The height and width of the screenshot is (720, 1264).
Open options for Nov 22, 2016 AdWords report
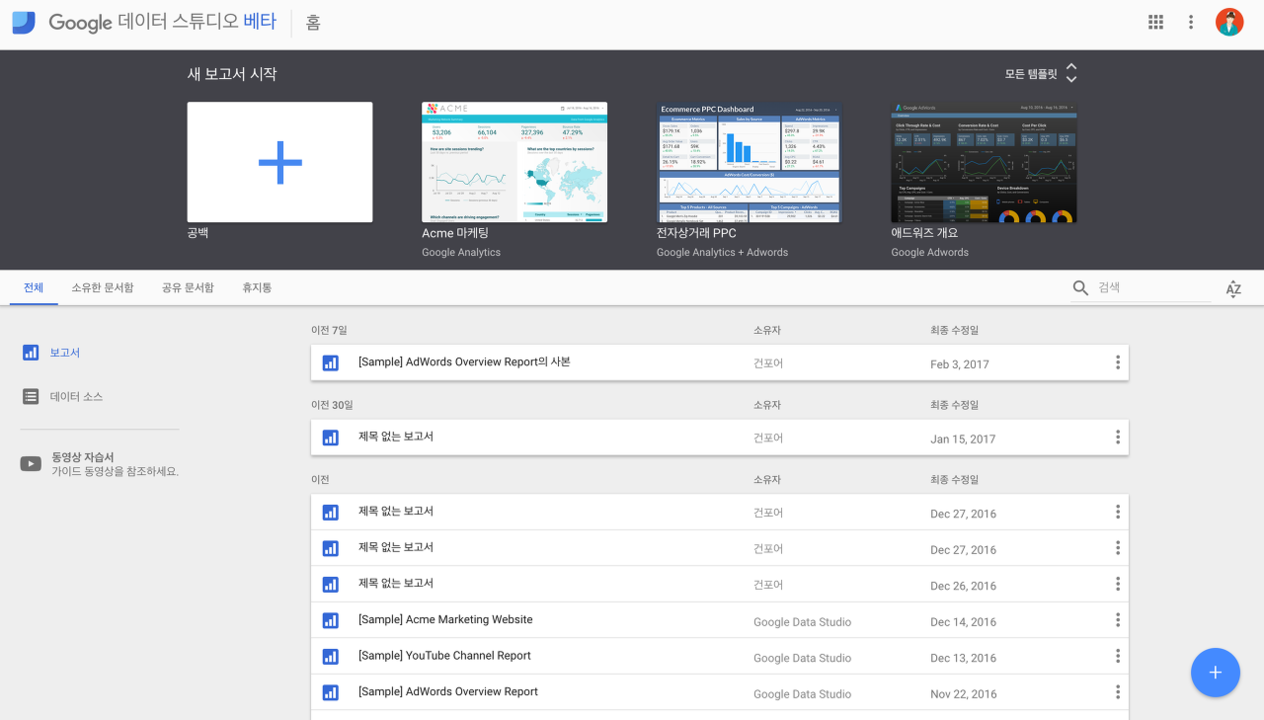1117,692
